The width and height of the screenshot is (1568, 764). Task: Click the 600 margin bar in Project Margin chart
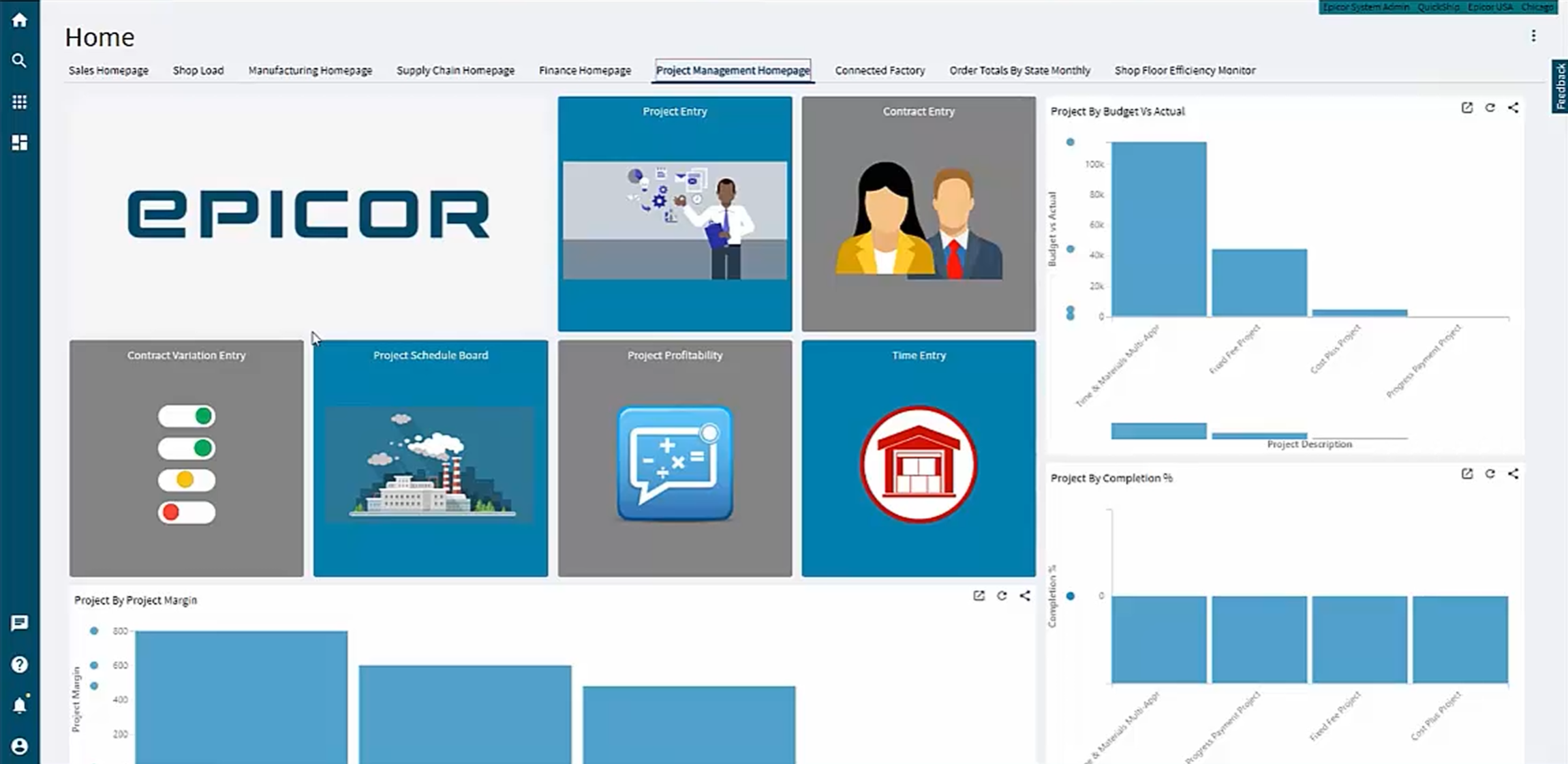465,714
